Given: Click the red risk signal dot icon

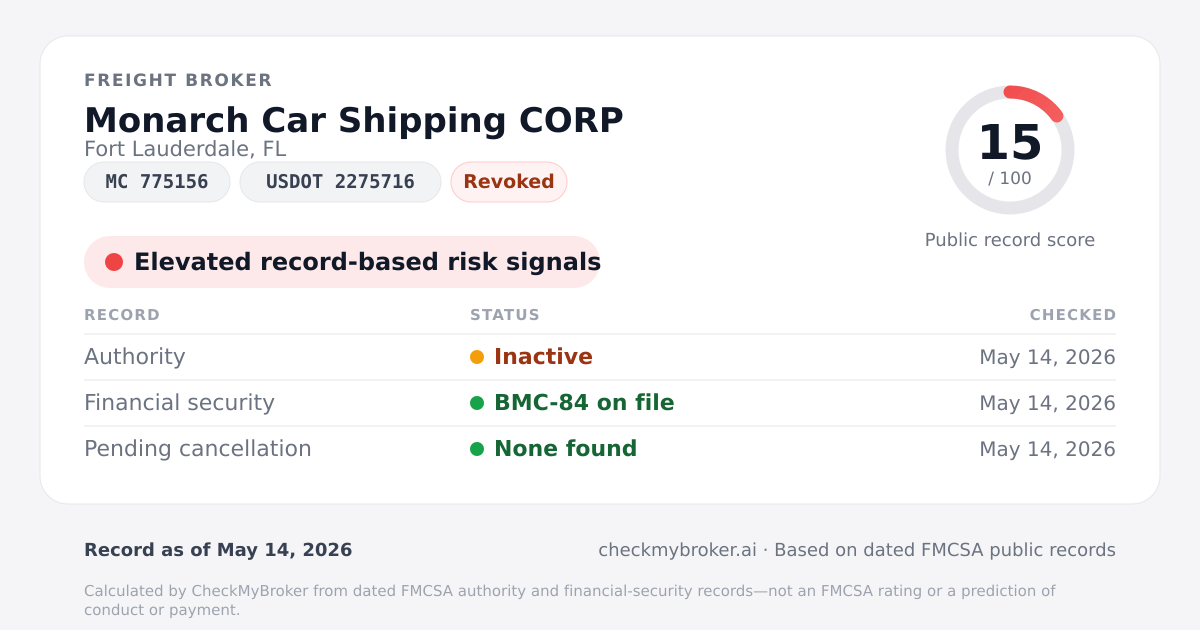Looking at the screenshot, I should 114,262.
